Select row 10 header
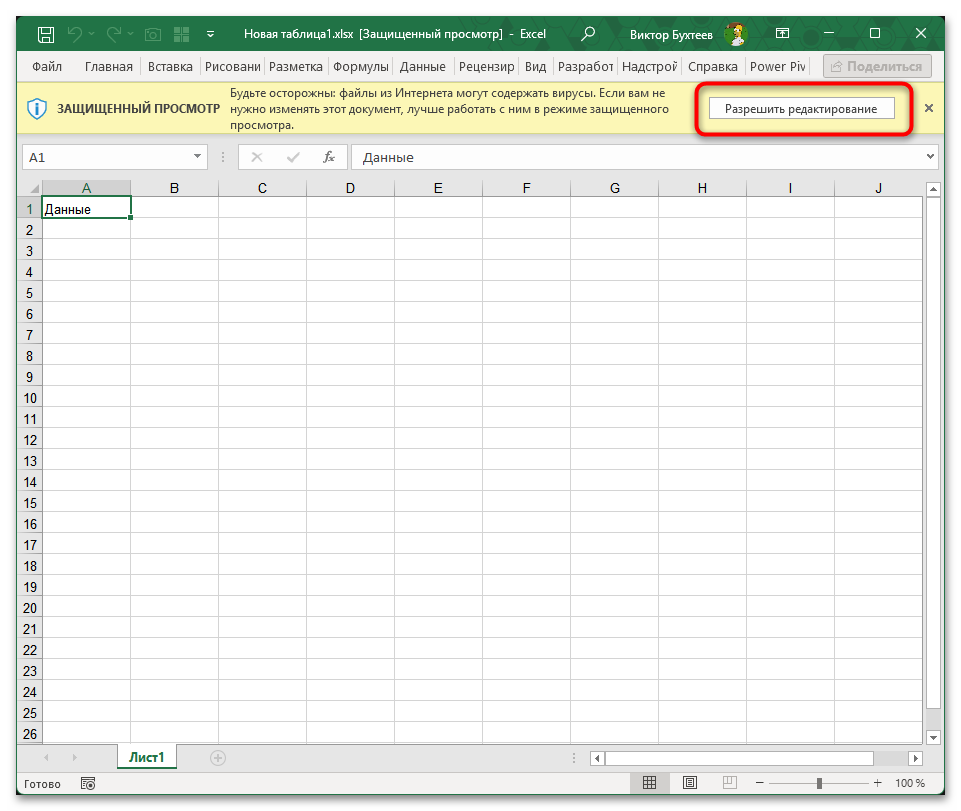The height and width of the screenshot is (811, 961). pyautogui.click(x=29, y=398)
